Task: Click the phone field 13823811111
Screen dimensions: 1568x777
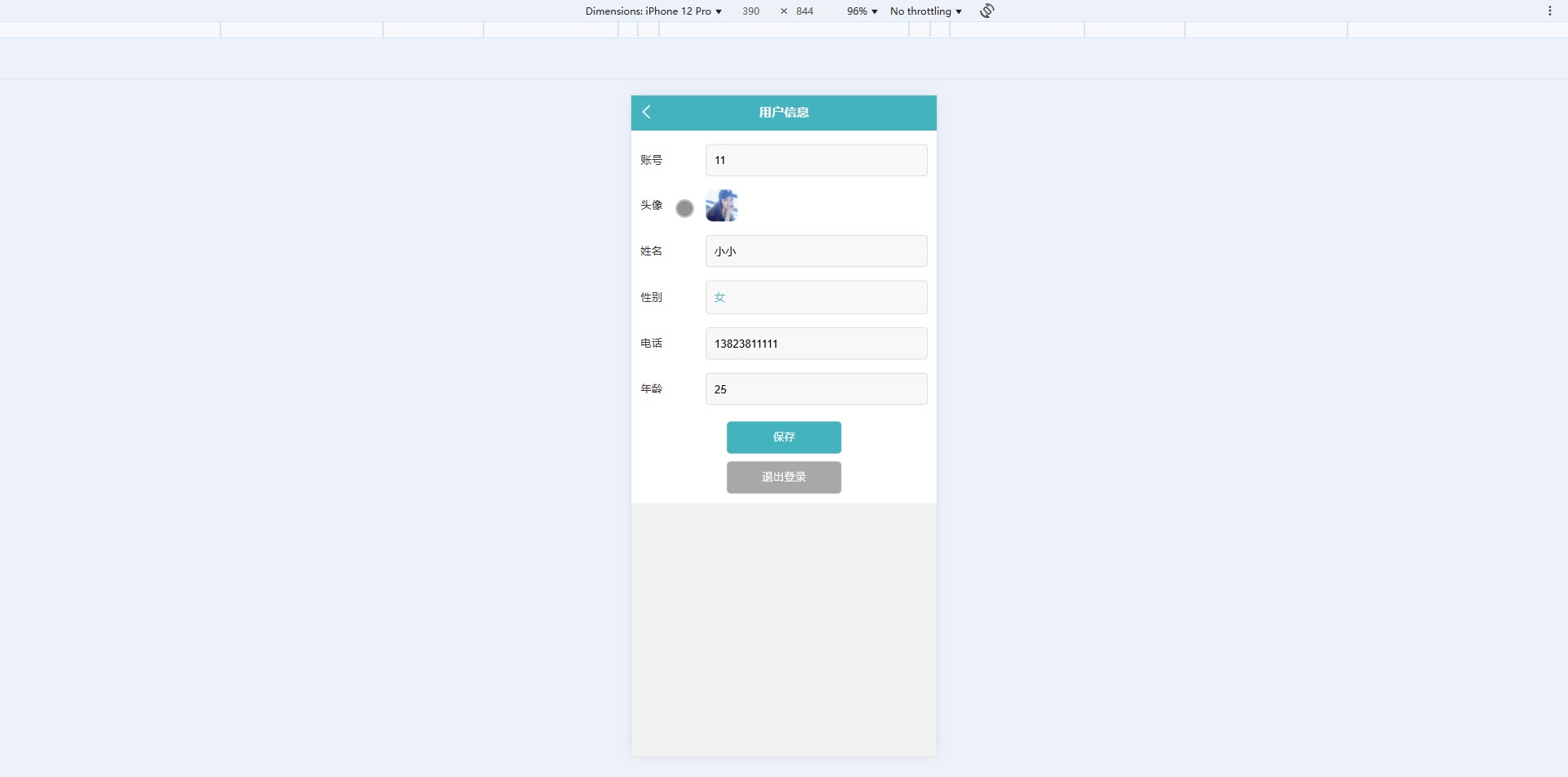Action: [816, 344]
